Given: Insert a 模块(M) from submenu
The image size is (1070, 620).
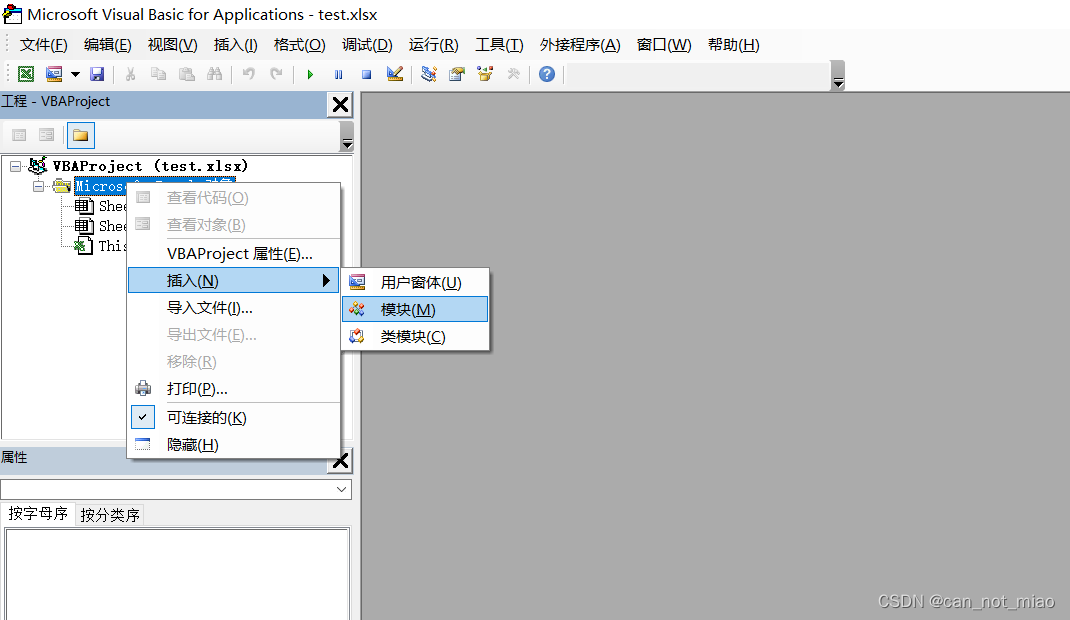Looking at the screenshot, I should [x=415, y=309].
